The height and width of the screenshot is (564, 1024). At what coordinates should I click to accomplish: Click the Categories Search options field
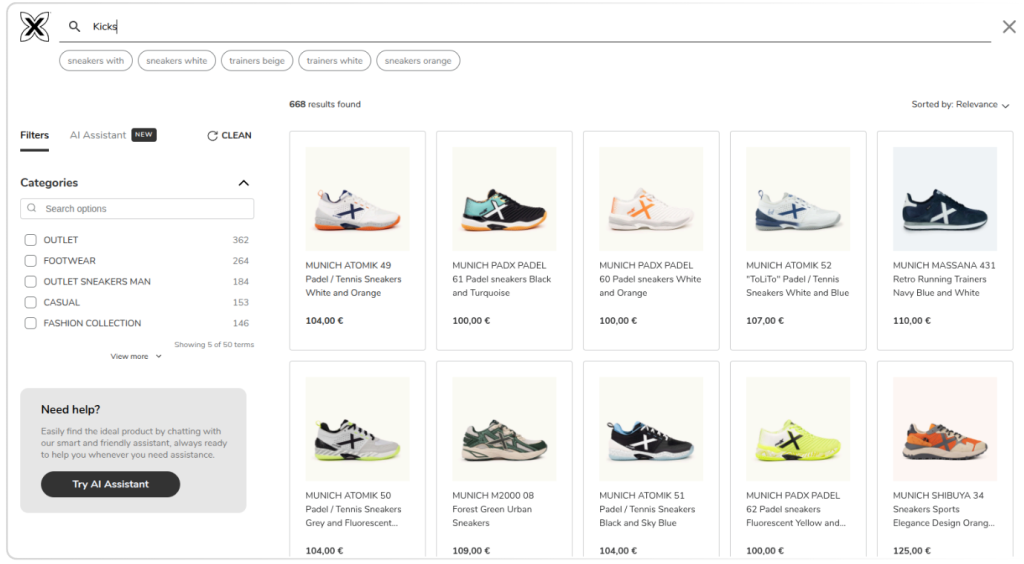[x=137, y=209]
